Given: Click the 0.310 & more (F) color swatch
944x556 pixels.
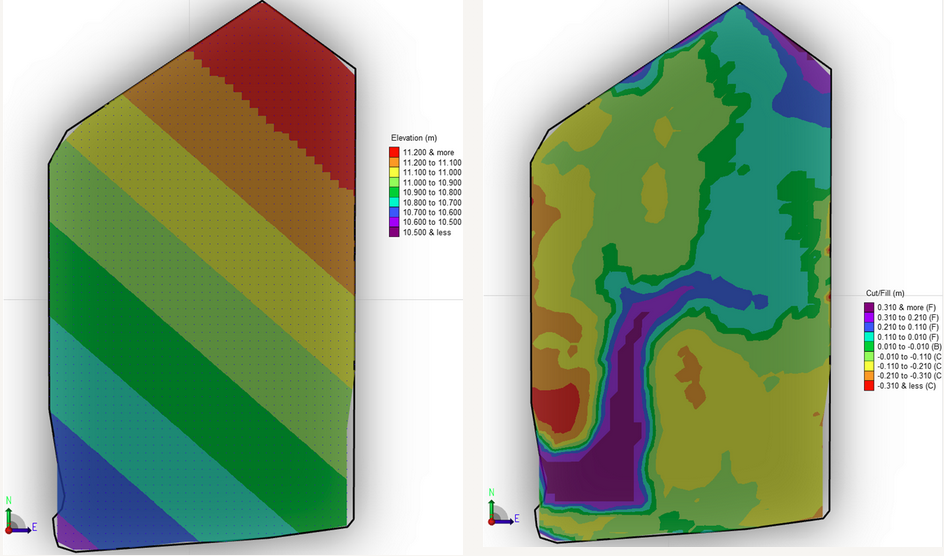Looking at the screenshot, I should 869,307.
